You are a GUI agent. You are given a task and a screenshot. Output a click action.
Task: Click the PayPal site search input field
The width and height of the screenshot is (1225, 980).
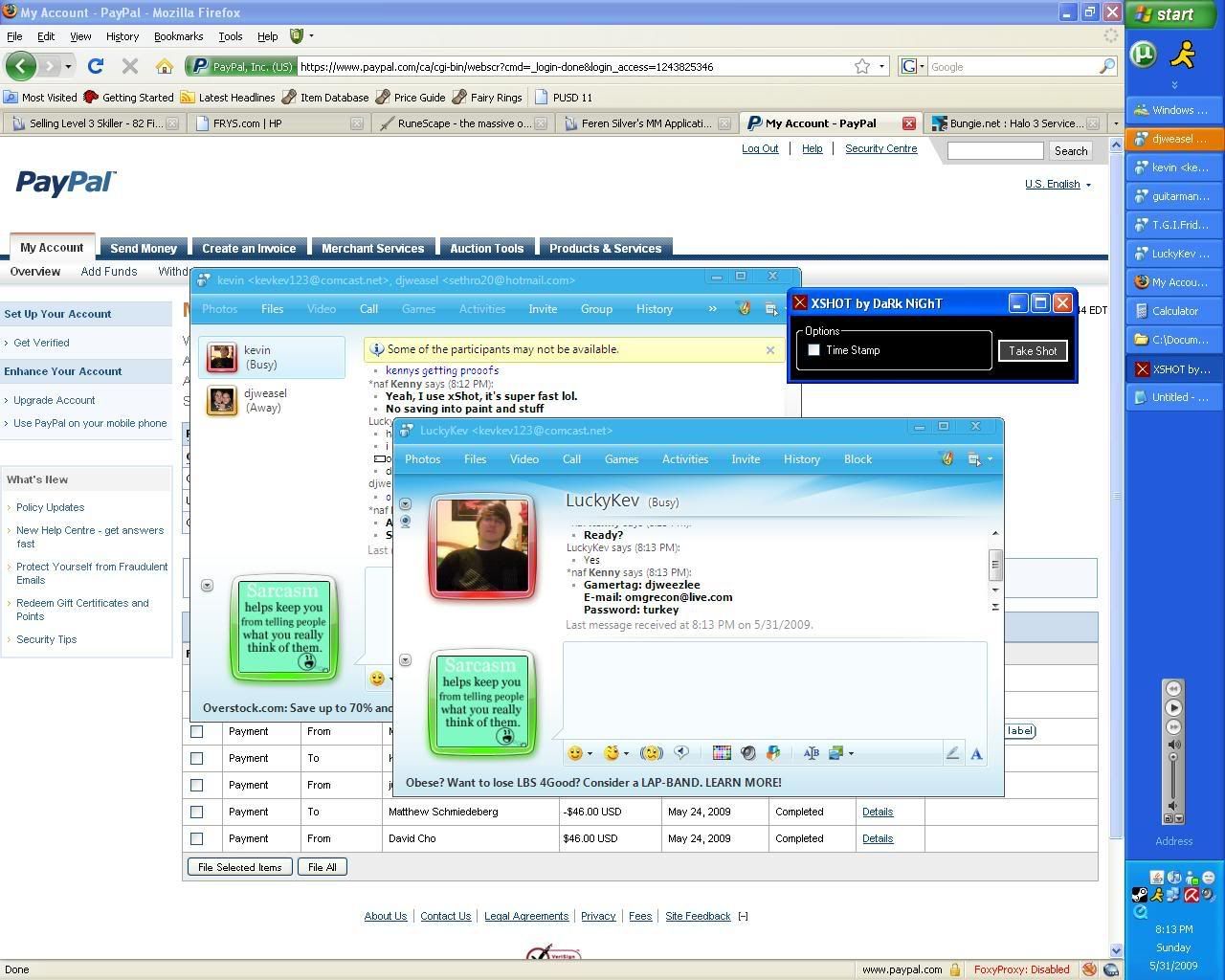995,150
